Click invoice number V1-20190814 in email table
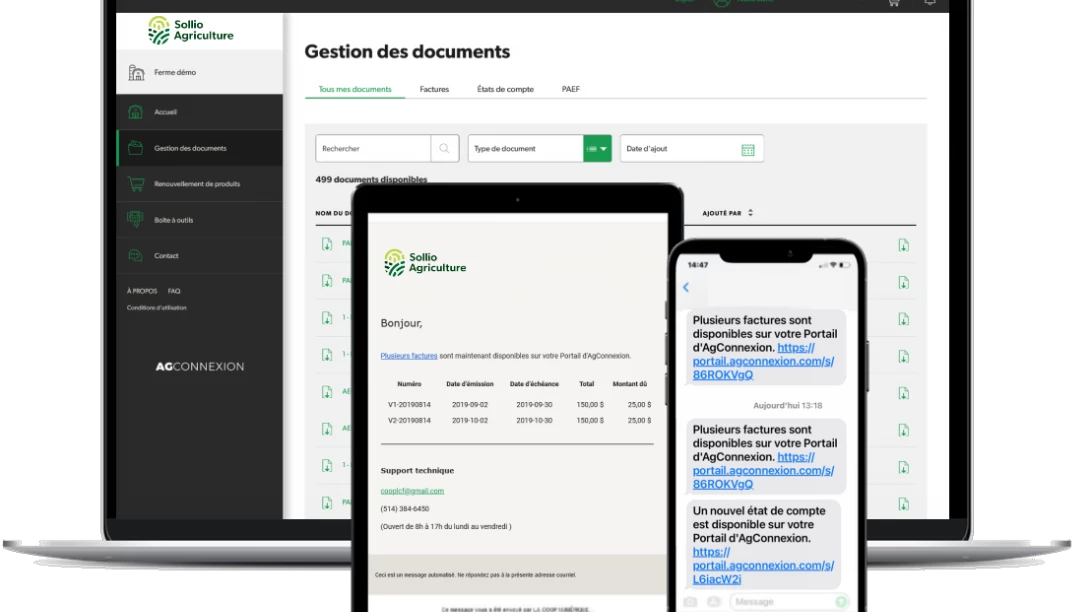 (x=410, y=405)
